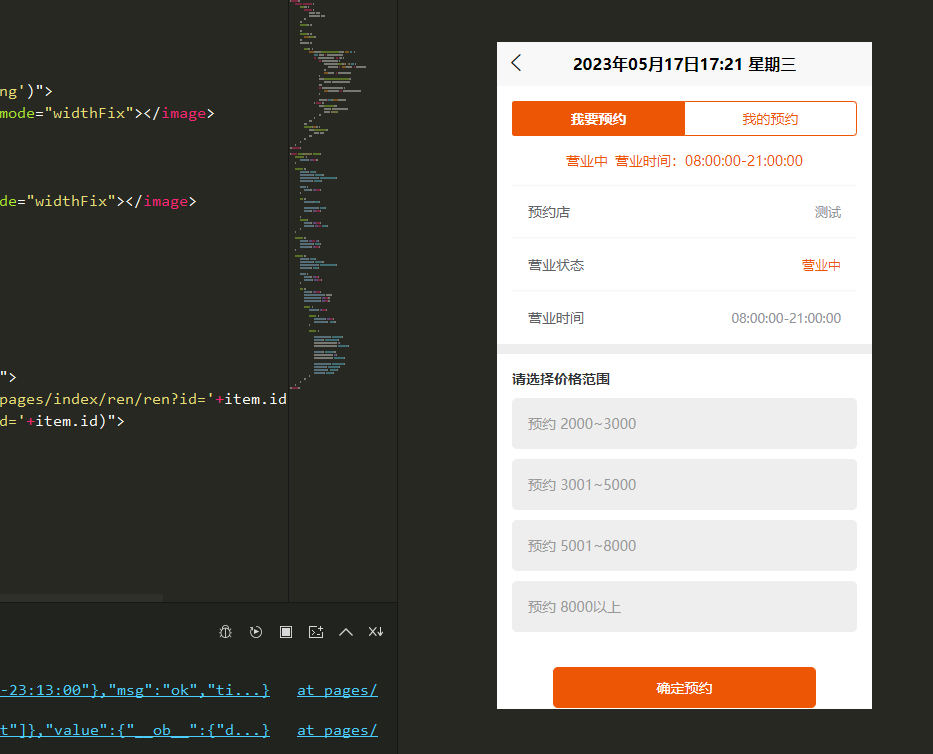This screenshot has width=933, height=754.
Task: Go back using the left arrow in the preview header
Action: pyautogui.click(x=516, y=63)
